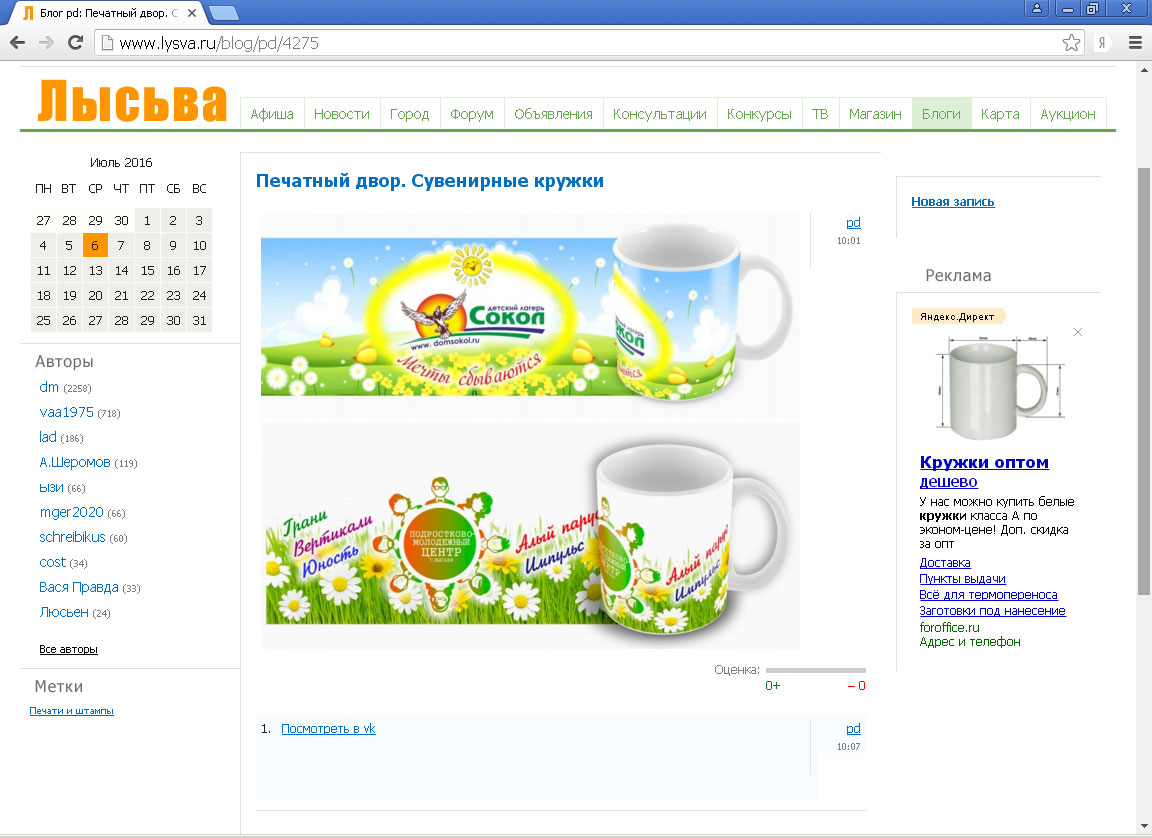Screen dimensions: 1152x838
Task: Open author mger2020's blog
Action: 71,512
